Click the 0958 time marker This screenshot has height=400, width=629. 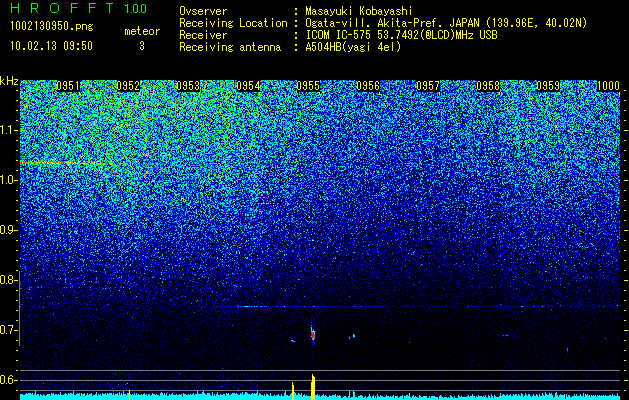coord(488,86)
